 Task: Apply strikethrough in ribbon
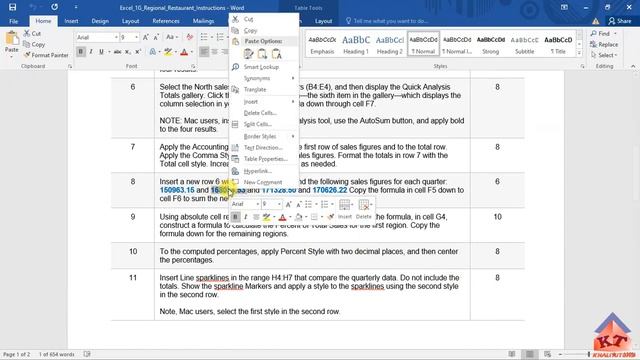click(x=117, y=52)
